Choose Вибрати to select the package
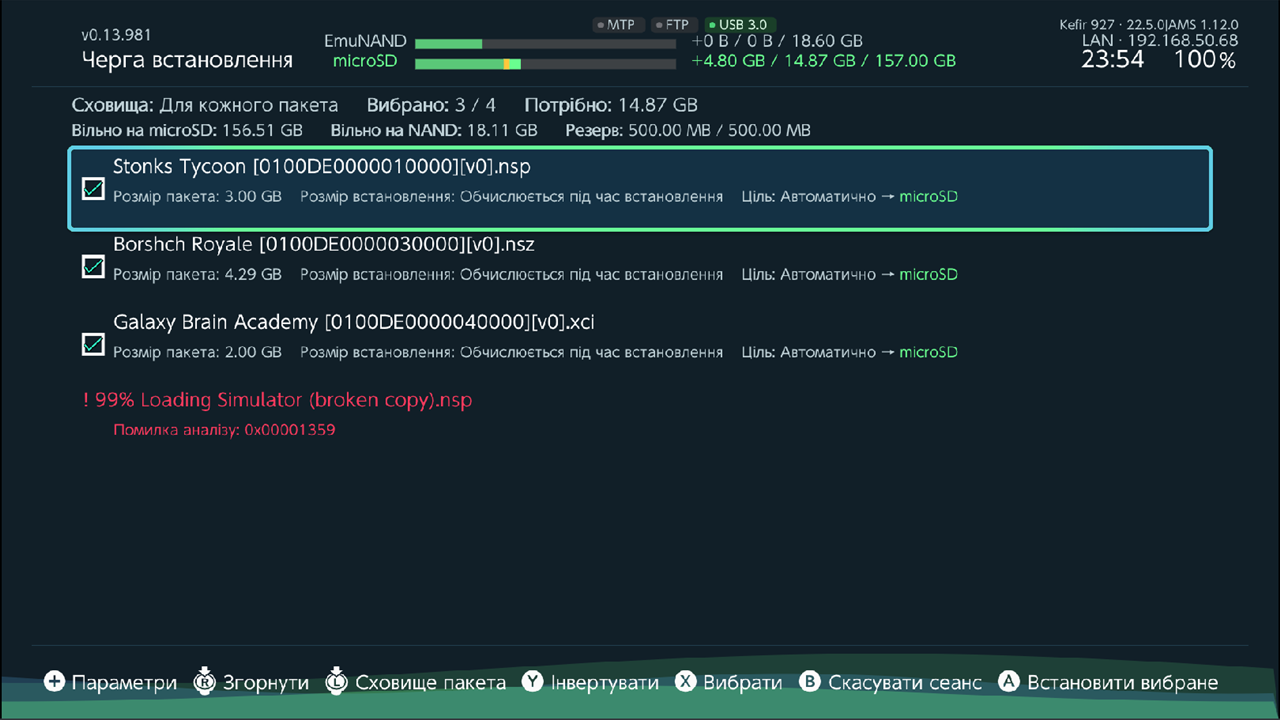 pos(743,683)
